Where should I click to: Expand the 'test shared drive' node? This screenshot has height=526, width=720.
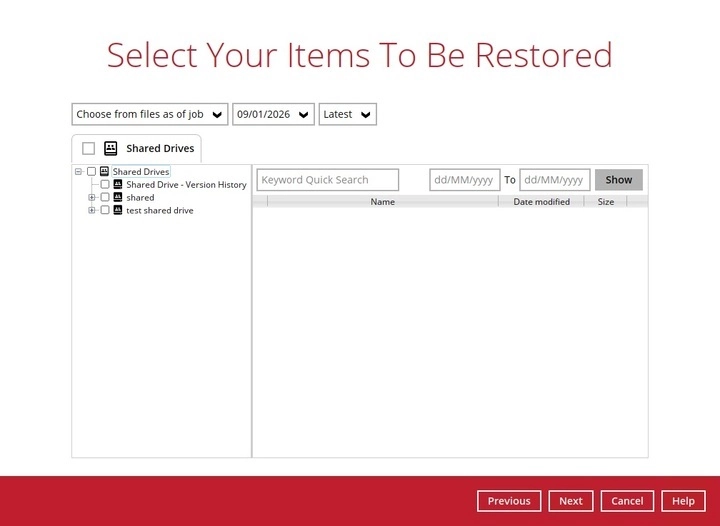[x=92, y=210]
